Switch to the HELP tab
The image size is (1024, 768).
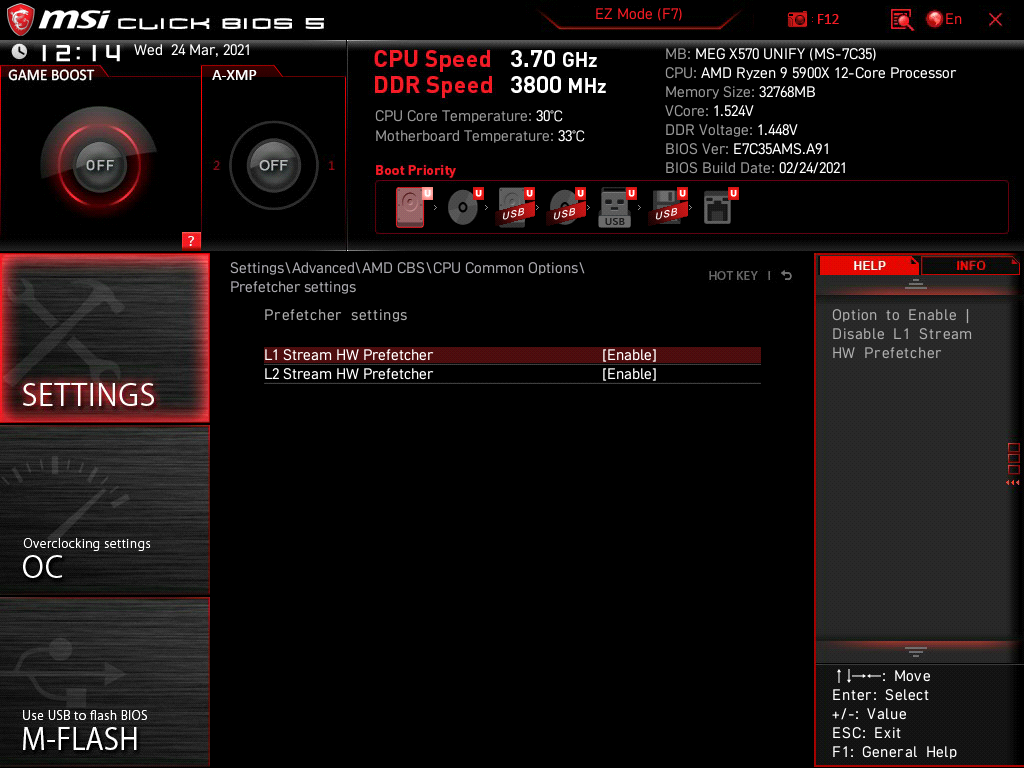point(869,266)
